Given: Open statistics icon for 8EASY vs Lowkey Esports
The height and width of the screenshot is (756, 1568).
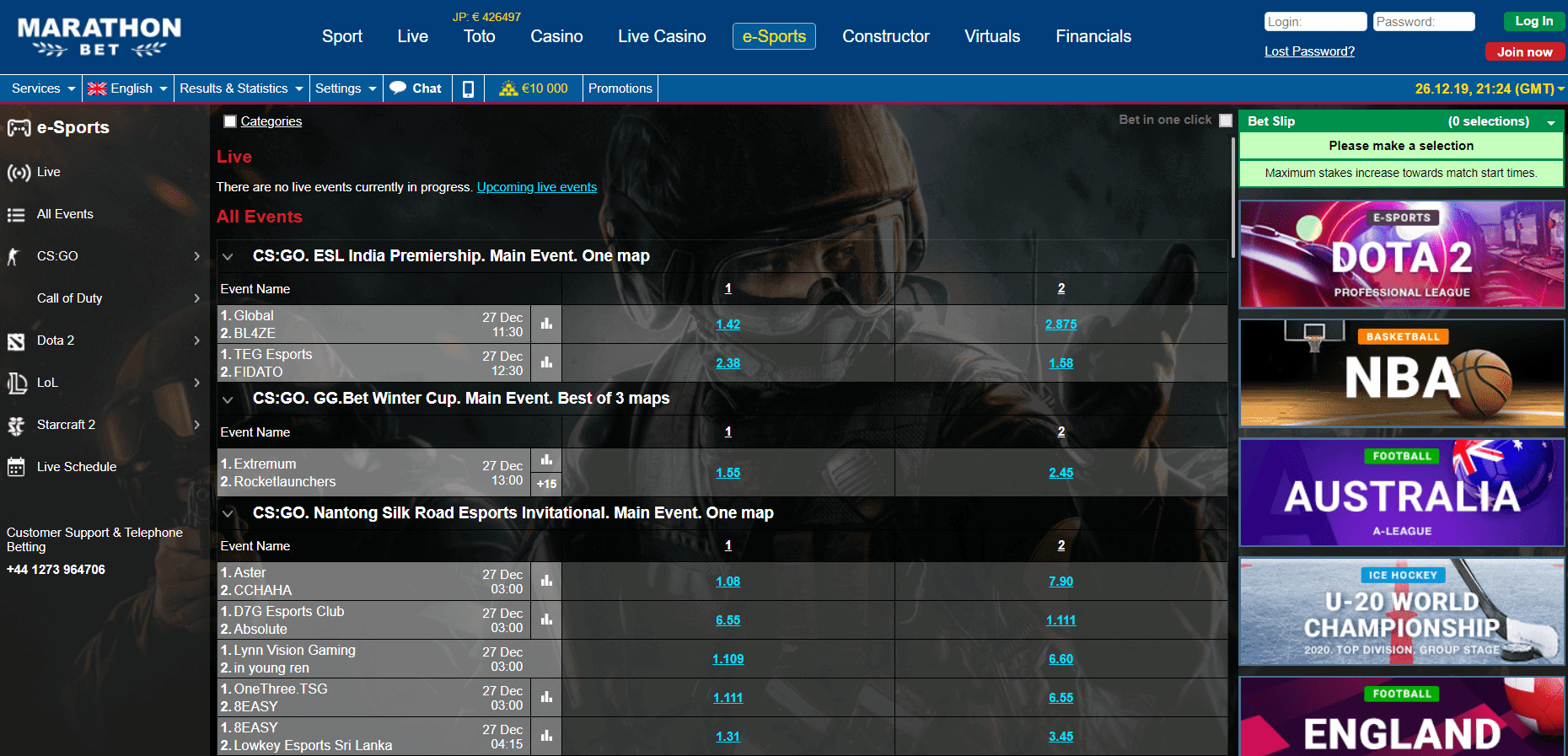Looking at the screenshot, I should (x=546, y=736).
